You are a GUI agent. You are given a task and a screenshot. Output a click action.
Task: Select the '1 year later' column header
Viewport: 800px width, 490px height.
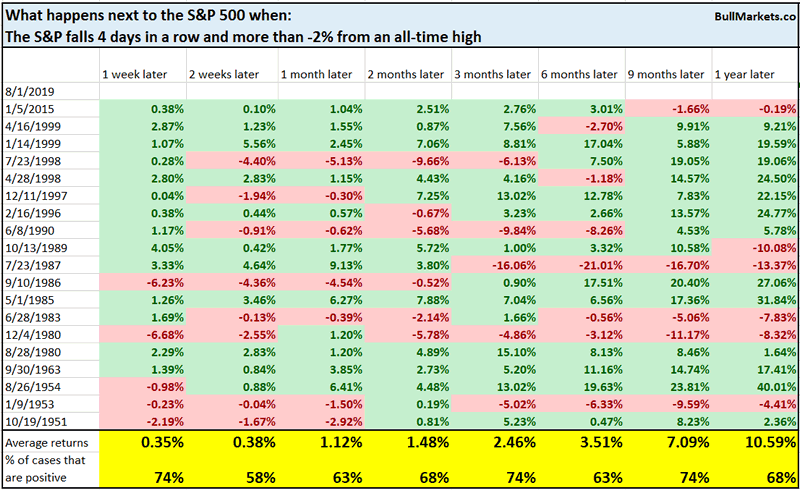pyautogui.click(x=747, y=75)
